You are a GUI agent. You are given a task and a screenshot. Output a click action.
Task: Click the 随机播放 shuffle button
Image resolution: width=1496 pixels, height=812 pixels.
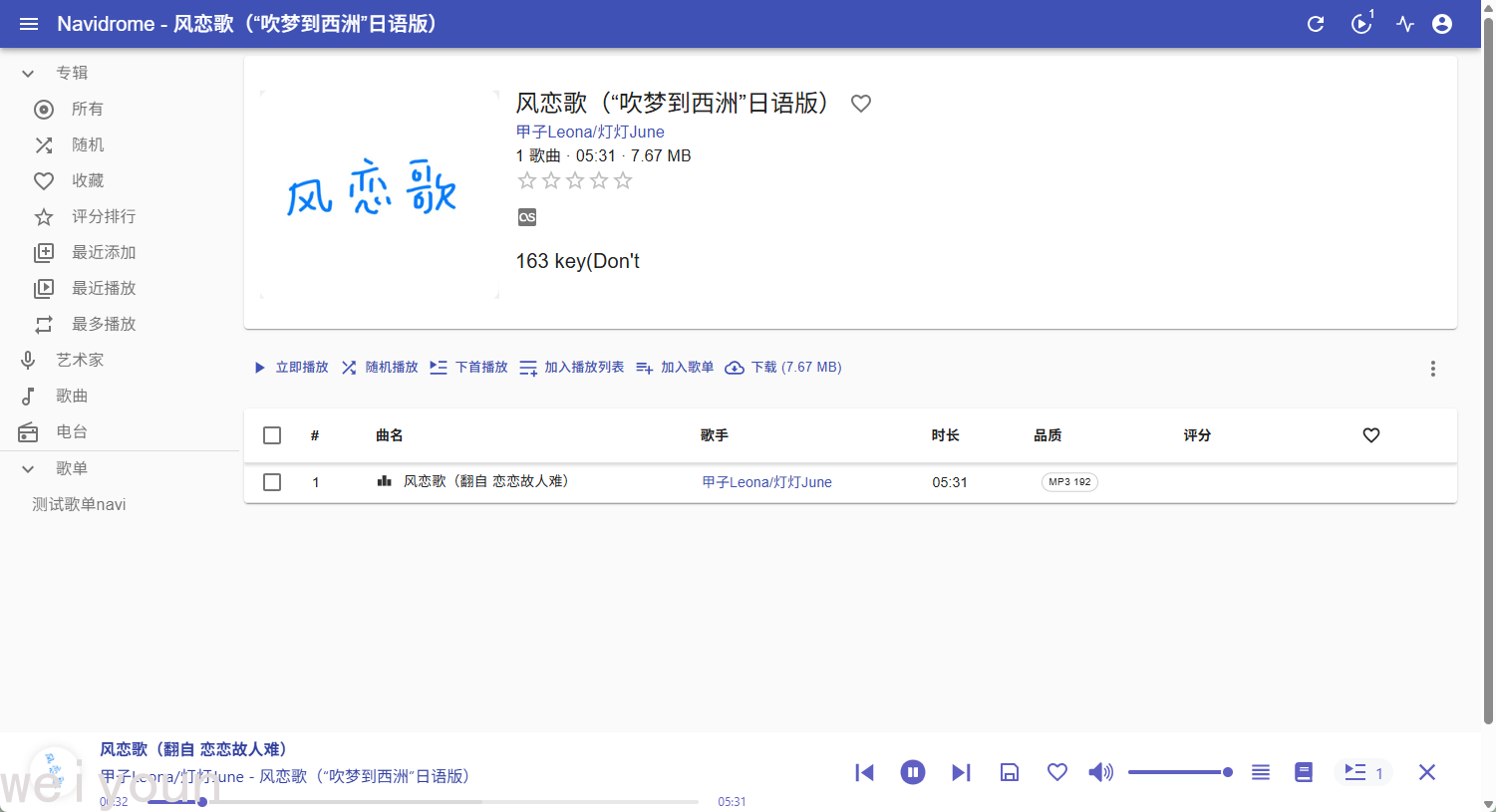pos(380,368)
